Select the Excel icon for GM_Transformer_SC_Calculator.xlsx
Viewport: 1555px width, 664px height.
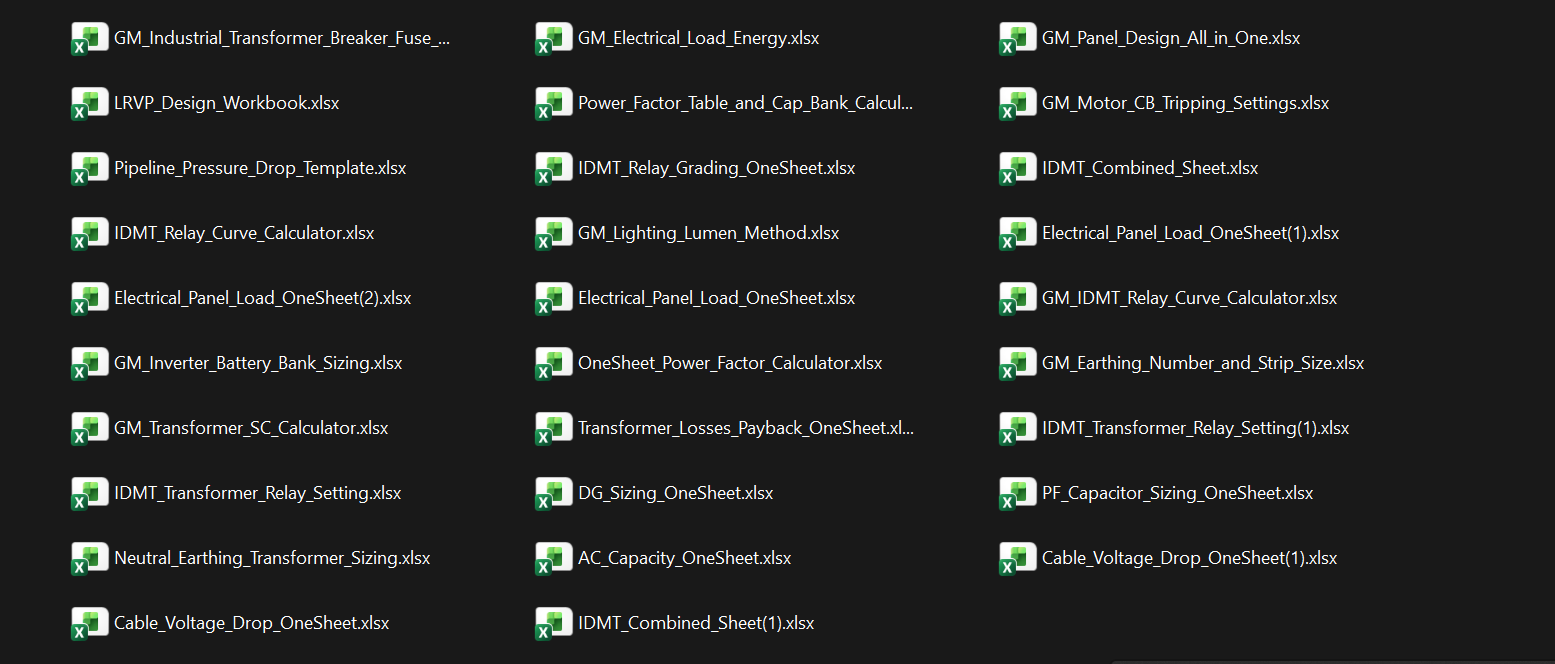(89, 427)
